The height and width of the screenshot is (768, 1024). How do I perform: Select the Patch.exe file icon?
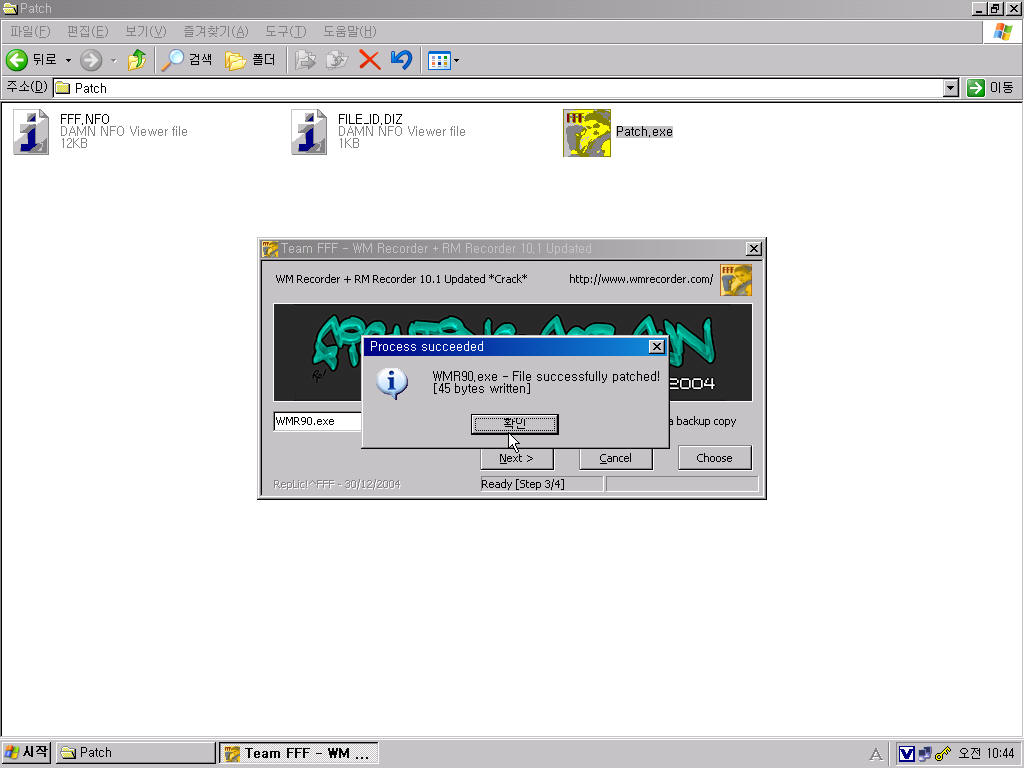tap(587, 133)
